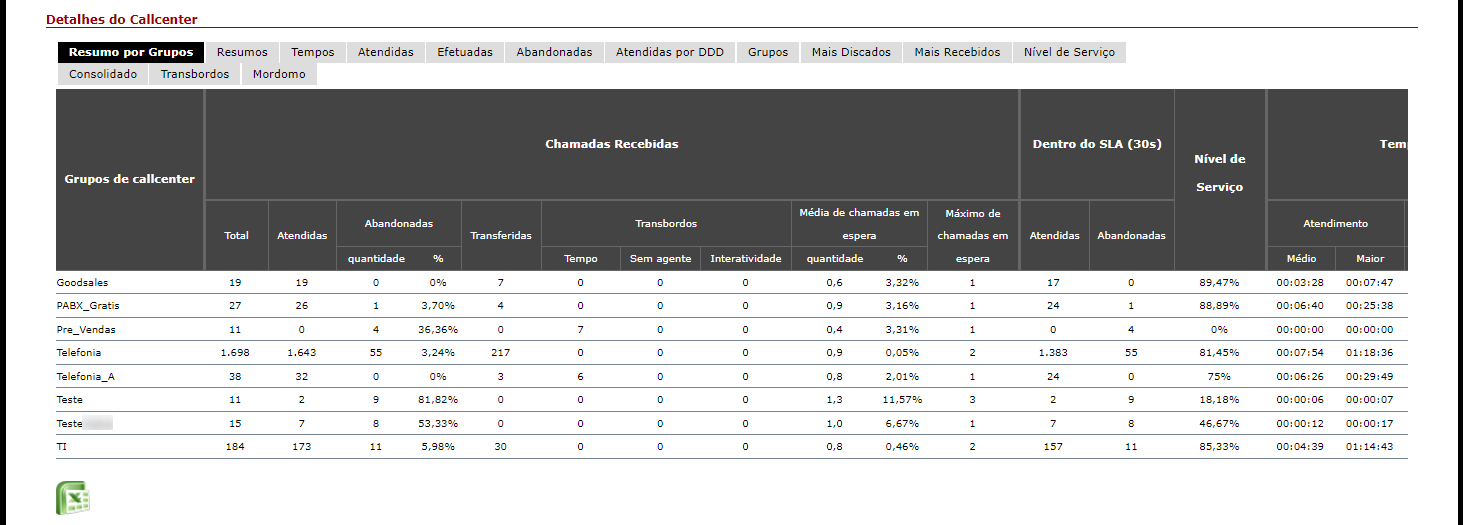Screen dimensions: 1463x525
Task: Click Máximo de chamadas em espera header
Action: [973, 236]
